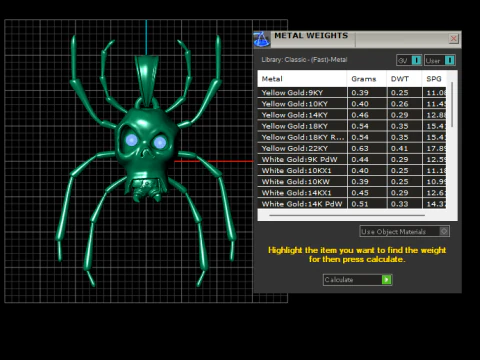Click the Calculate button
The width and height of the screenshot is (480, 360).
[358, 280]
